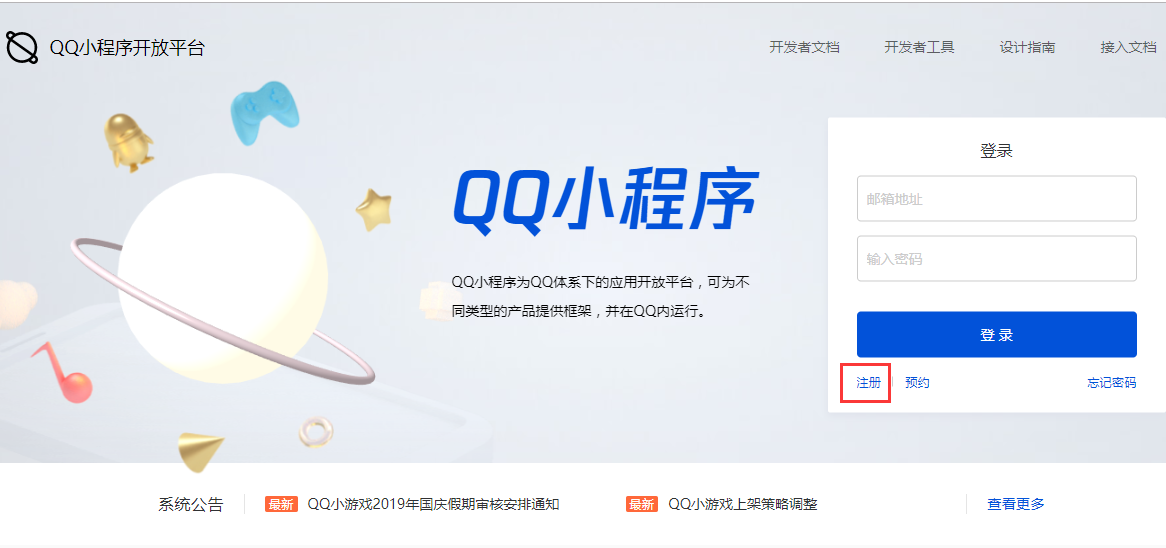The width and height of the screenshot is (1166, 548).
Task: Click 查看更多 to see more announcements
Action: click(x=1016, y=504)
